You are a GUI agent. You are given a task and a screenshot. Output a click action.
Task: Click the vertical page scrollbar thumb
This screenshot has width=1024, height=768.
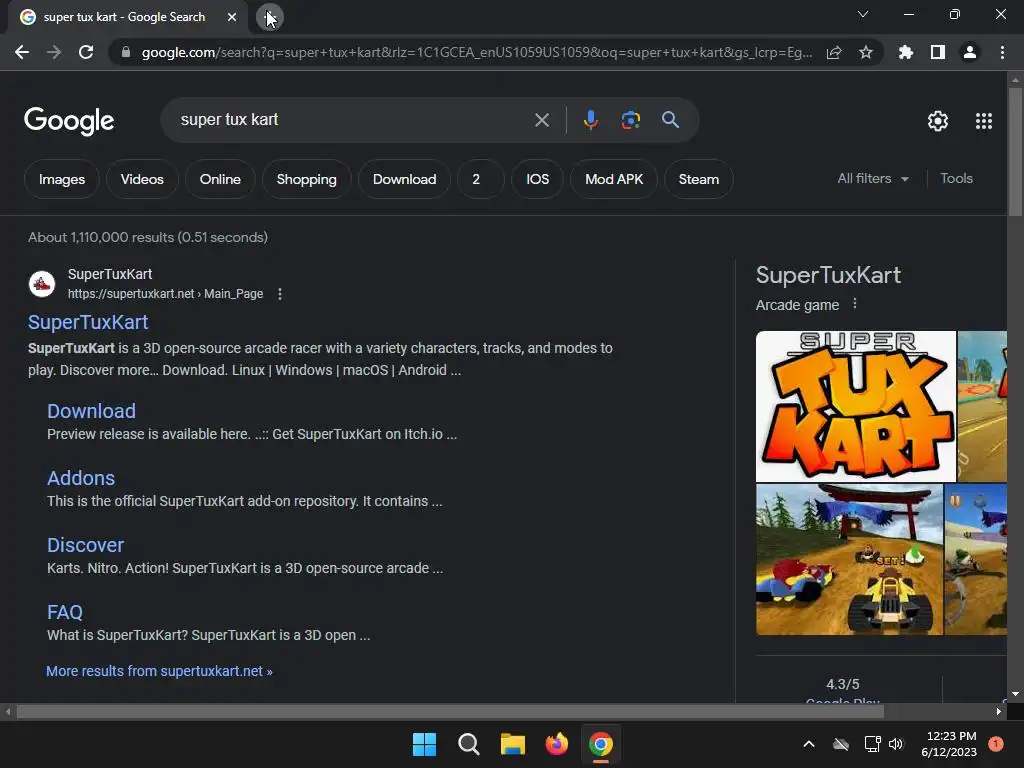[x=1015, y=152]
